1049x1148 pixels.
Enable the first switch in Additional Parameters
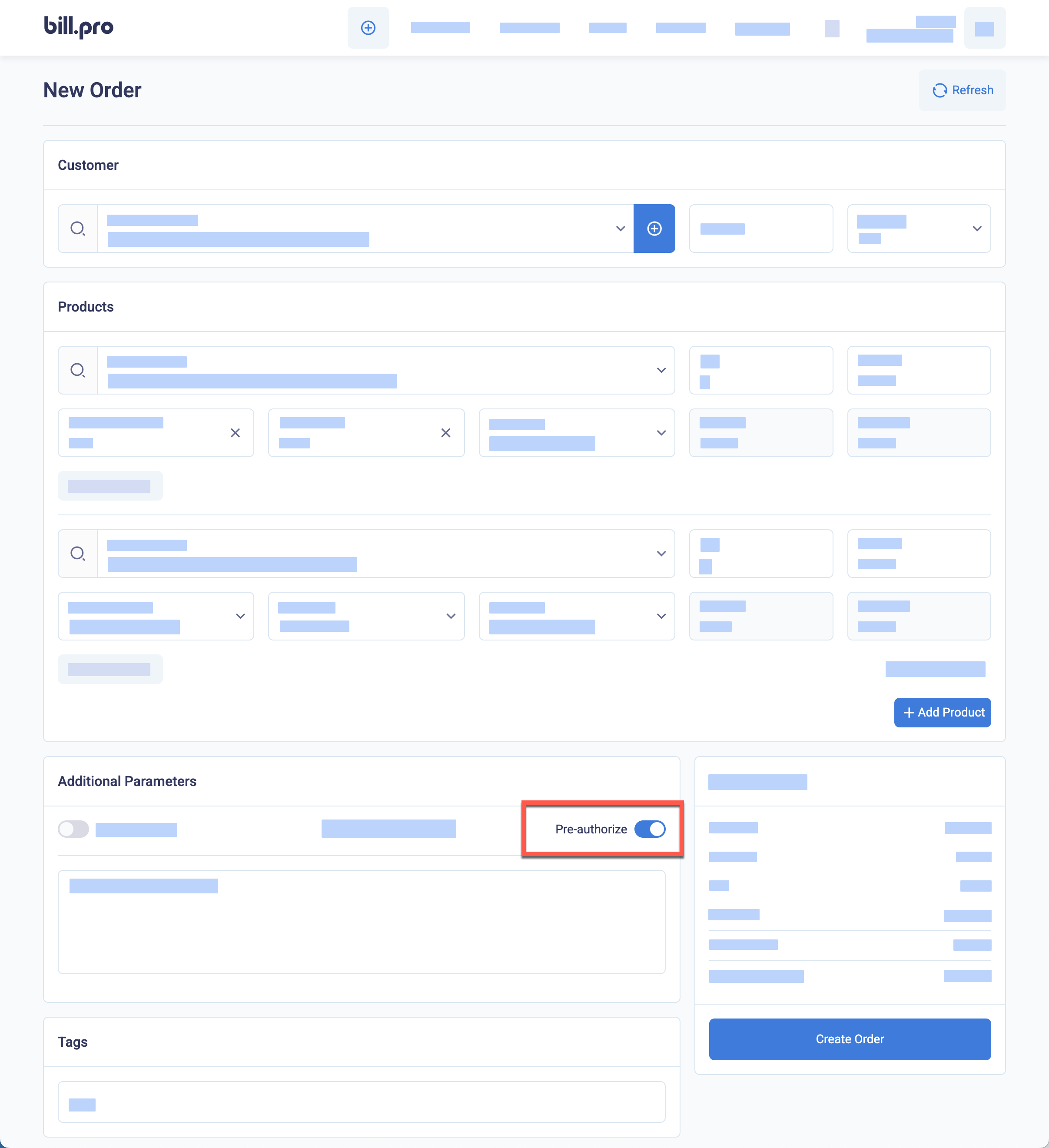tap(73, 829)
